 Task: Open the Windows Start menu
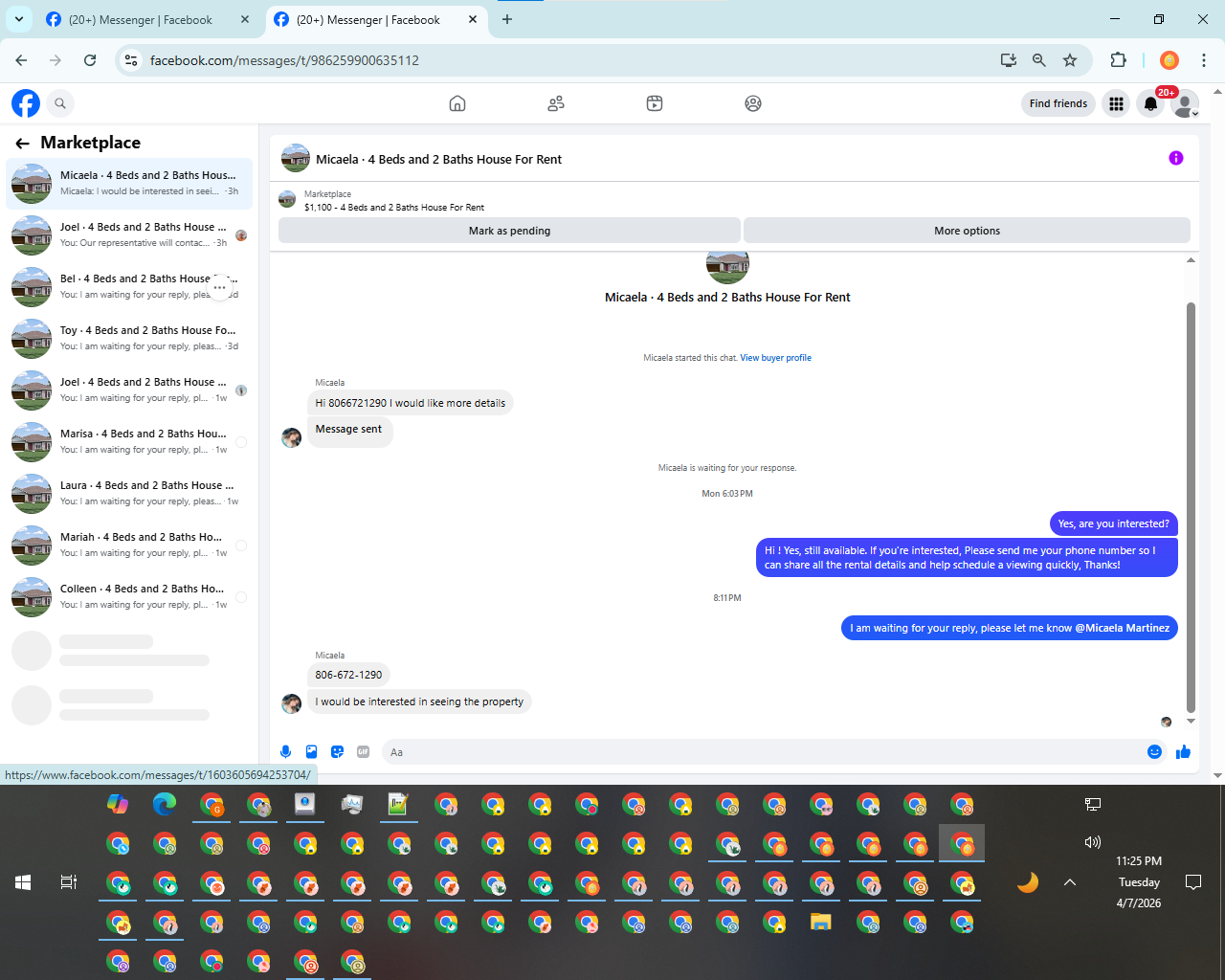pos(23,882)
